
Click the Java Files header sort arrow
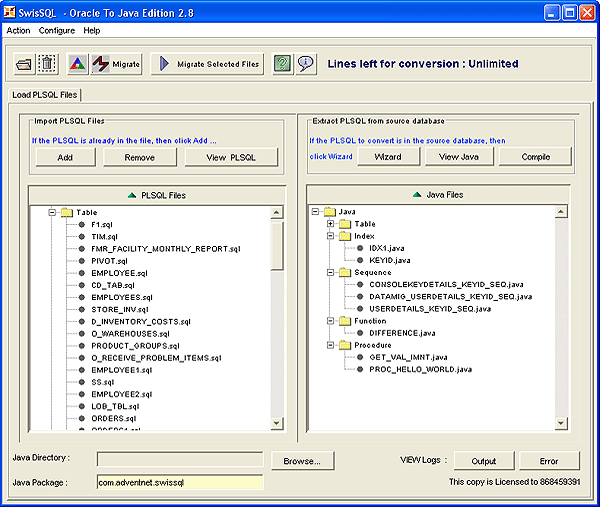click(417, 195)
